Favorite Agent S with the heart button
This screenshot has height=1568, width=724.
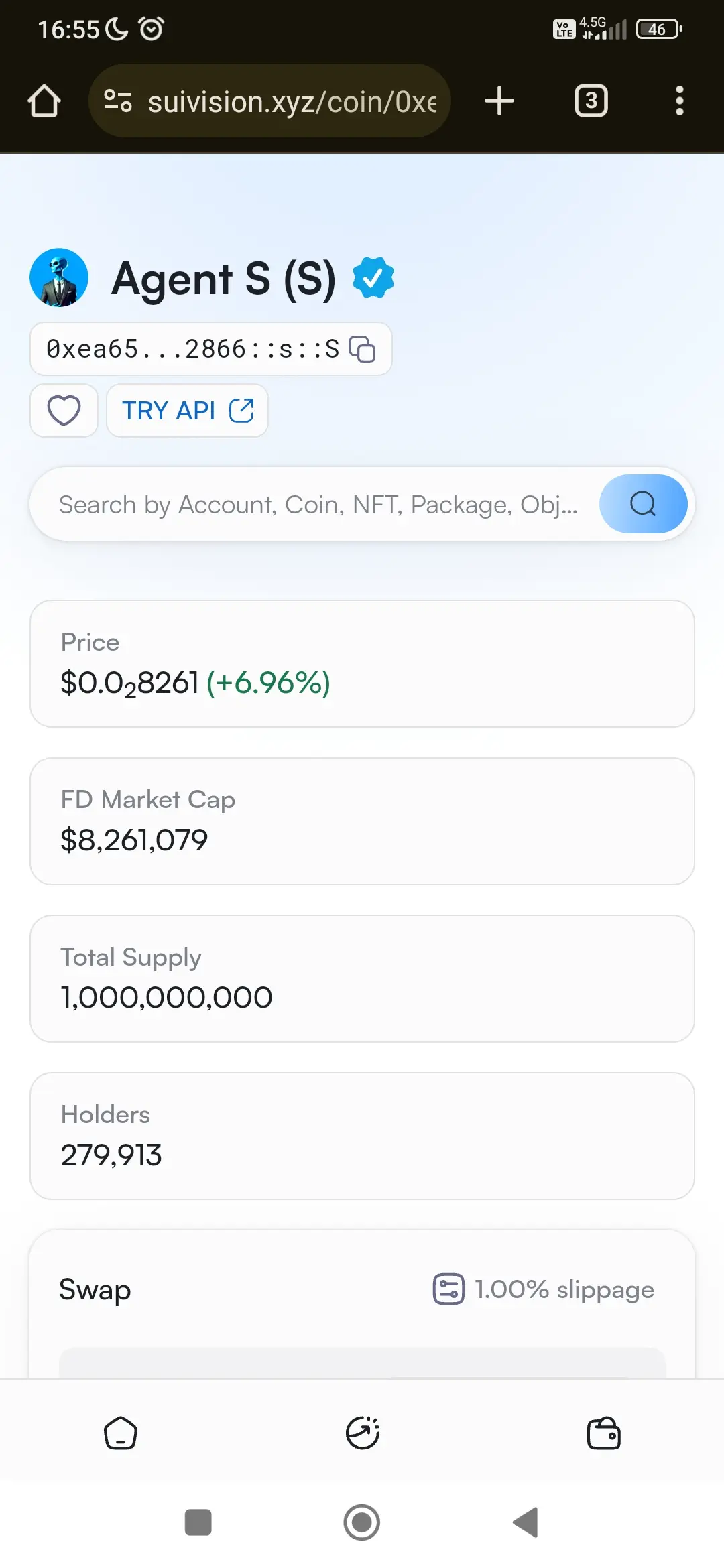(64, 410)
